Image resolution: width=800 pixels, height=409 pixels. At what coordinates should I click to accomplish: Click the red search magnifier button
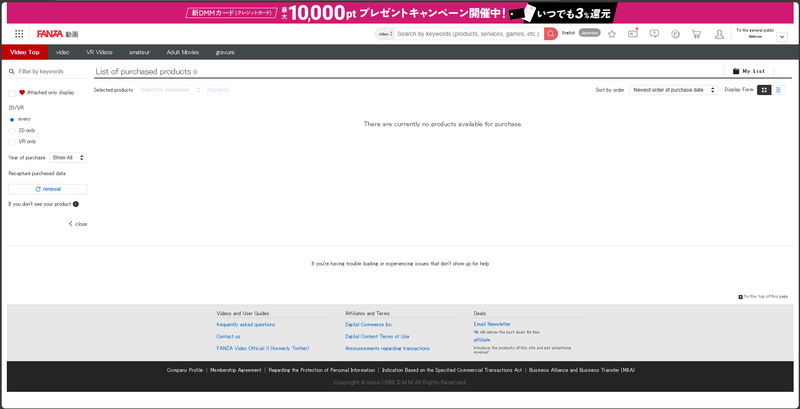coord(551,34)
